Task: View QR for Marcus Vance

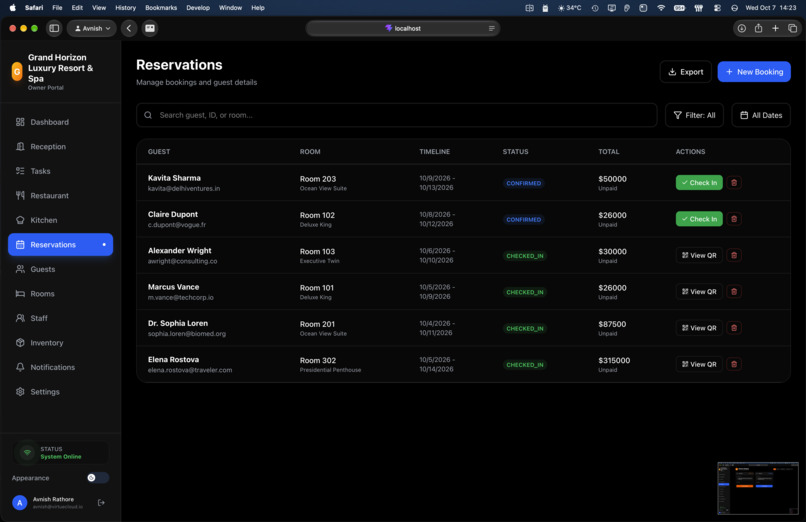Action: coord(699,291)
